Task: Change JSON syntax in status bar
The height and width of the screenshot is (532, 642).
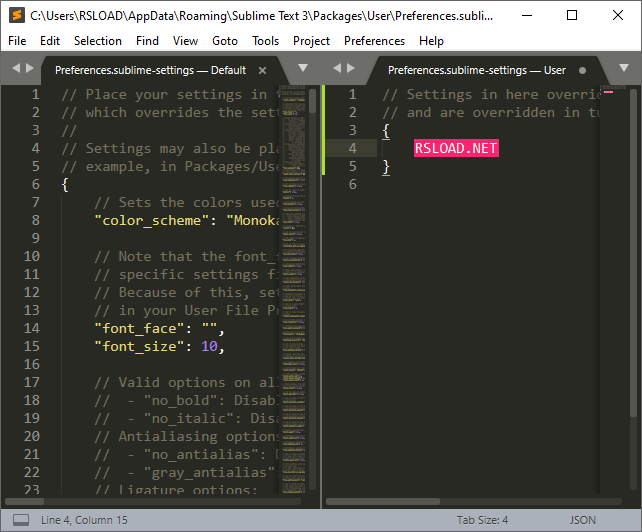Action: pyautogui.click(x=582, y=520)
